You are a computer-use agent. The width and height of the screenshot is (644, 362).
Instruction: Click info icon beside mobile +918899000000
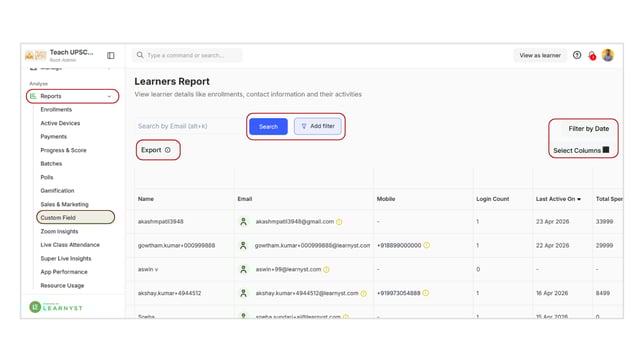point(427,245)
